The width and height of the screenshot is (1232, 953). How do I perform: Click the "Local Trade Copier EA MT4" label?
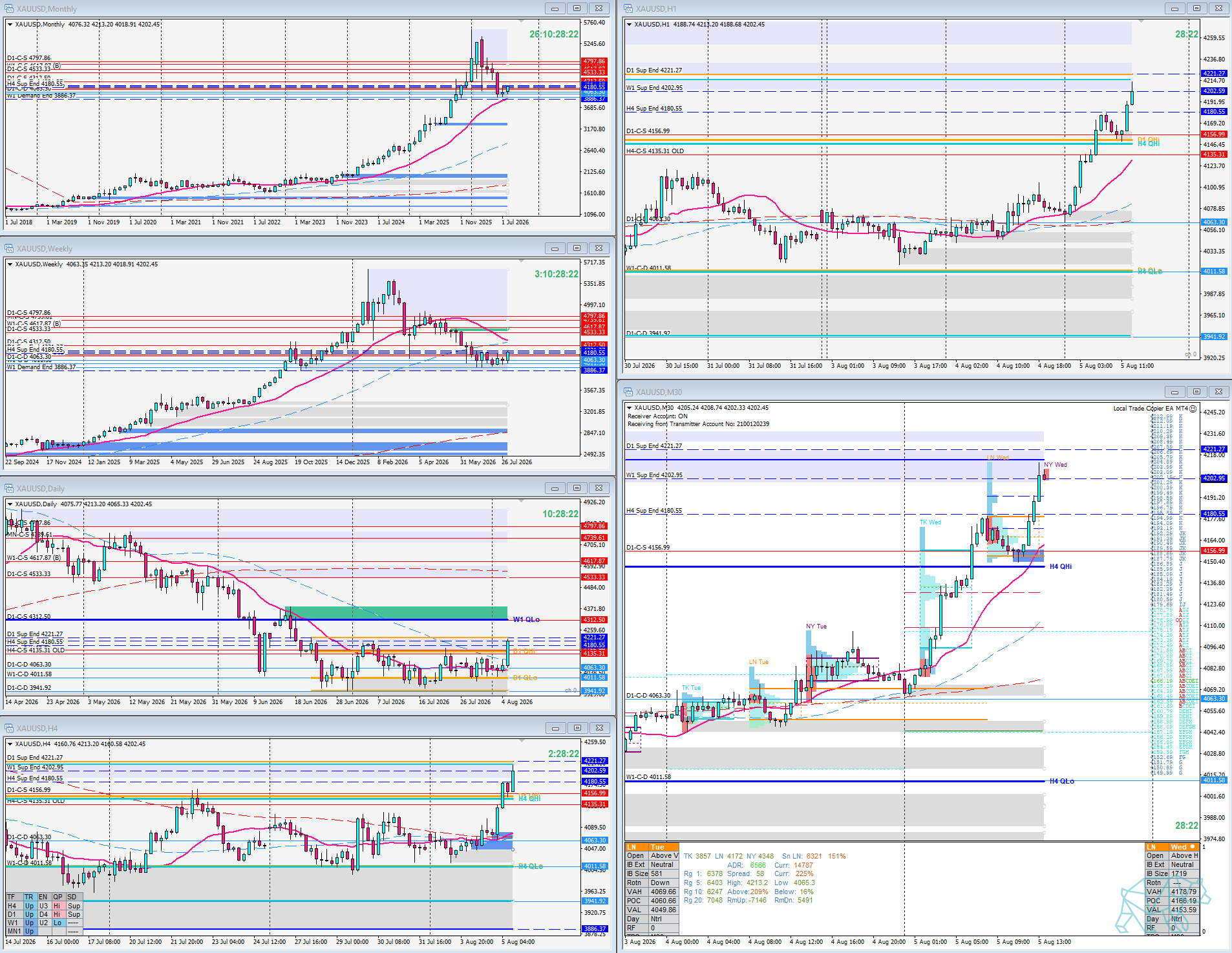[x=1151, y=409]
